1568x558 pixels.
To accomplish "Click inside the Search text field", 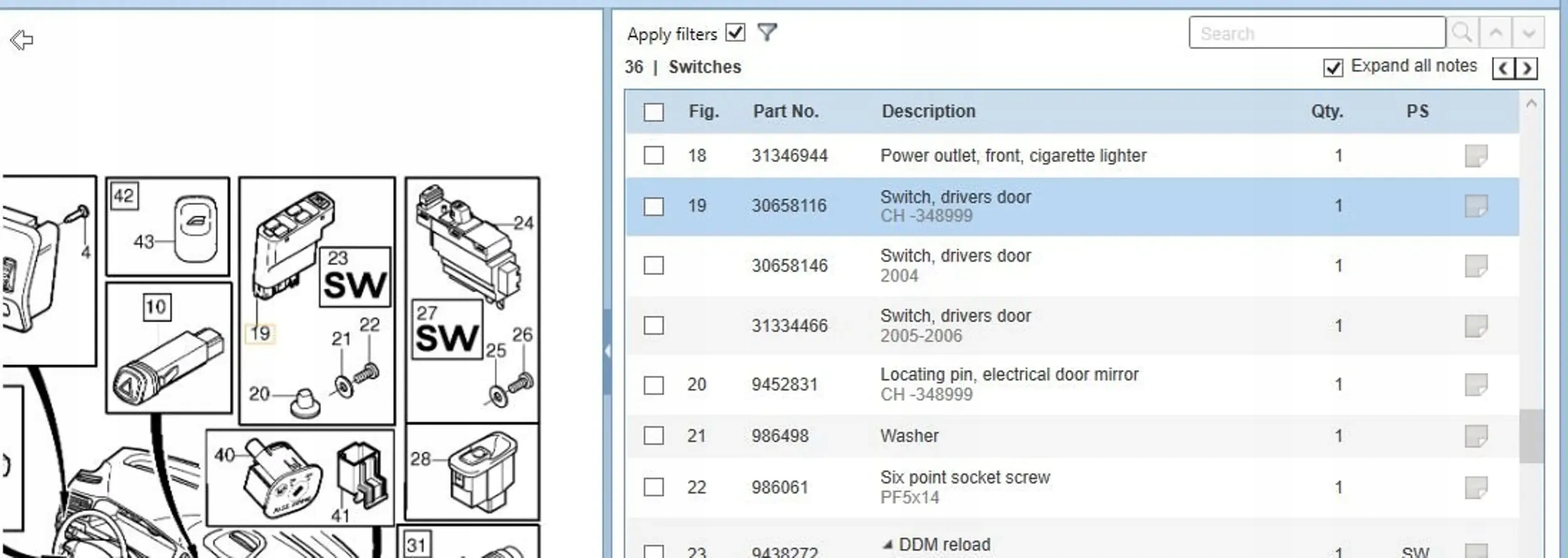I will pyautogui.click(x=1317, y=33).
